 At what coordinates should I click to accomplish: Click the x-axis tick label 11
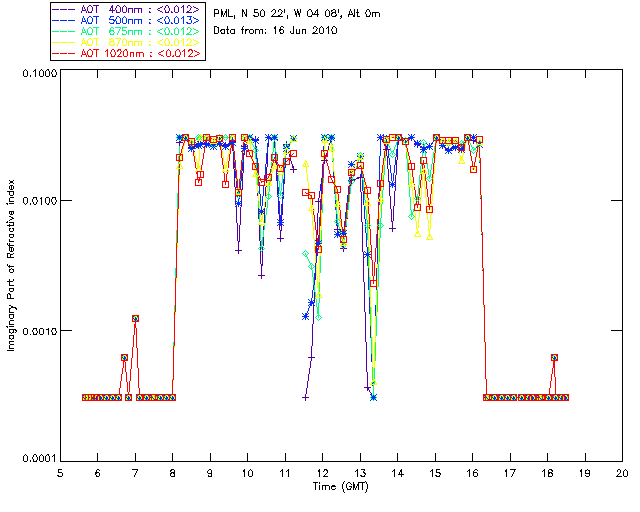point(285,473)
